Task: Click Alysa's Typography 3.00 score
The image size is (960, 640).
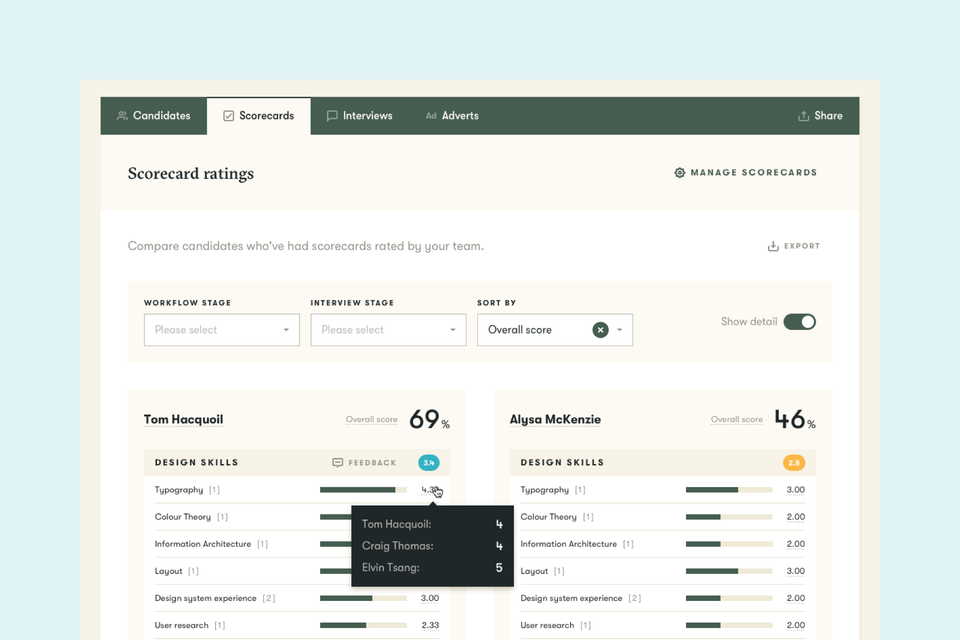Action: (x=795, y=490)
